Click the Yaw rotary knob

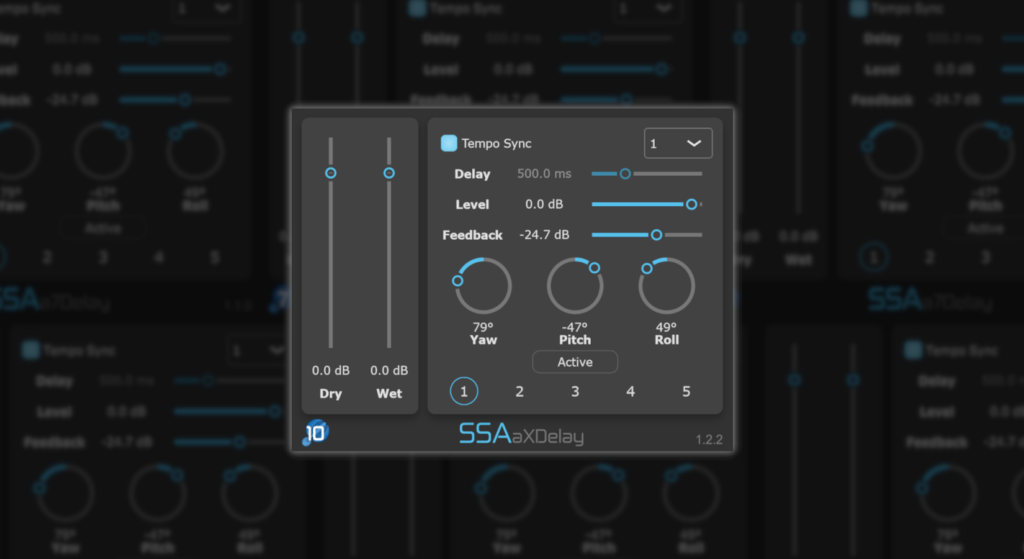coord(484,287)
